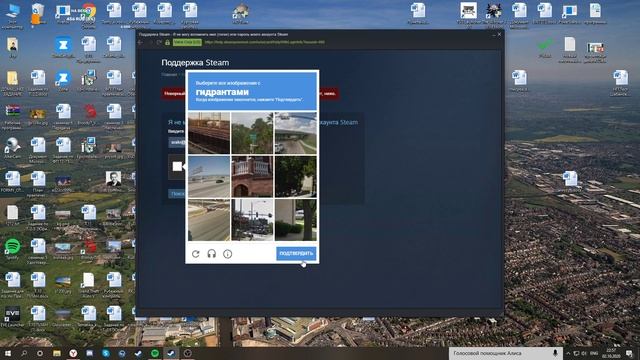Open Skype from the taskbar
Viewport: 640px width, 360px height.
pyautogui.click(x=106, y=353)
